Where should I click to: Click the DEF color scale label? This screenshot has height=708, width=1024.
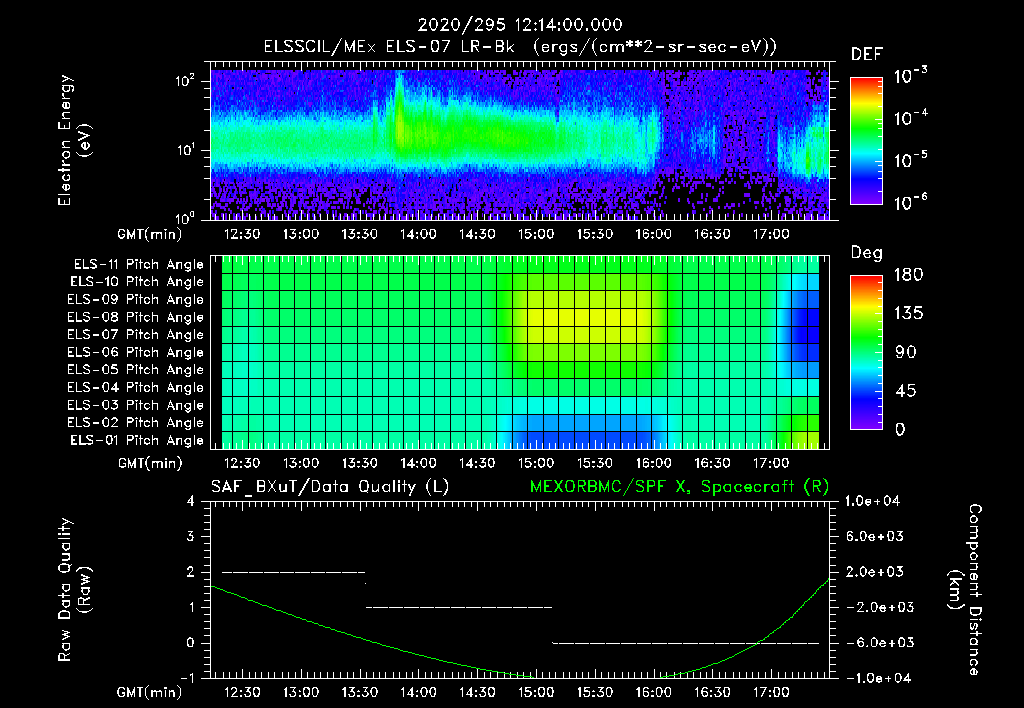click(x=867, y=54)
